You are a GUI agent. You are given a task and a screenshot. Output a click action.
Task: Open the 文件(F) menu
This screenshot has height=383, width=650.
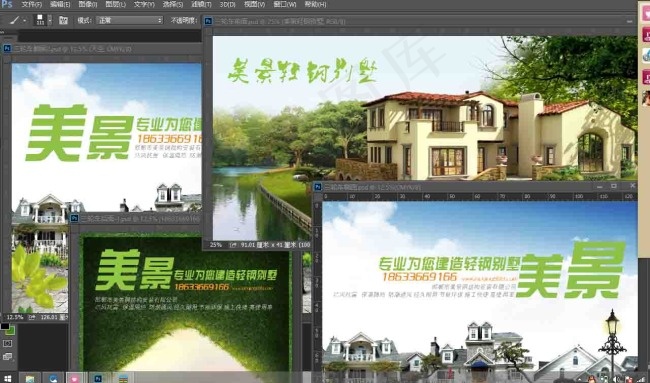32,5
